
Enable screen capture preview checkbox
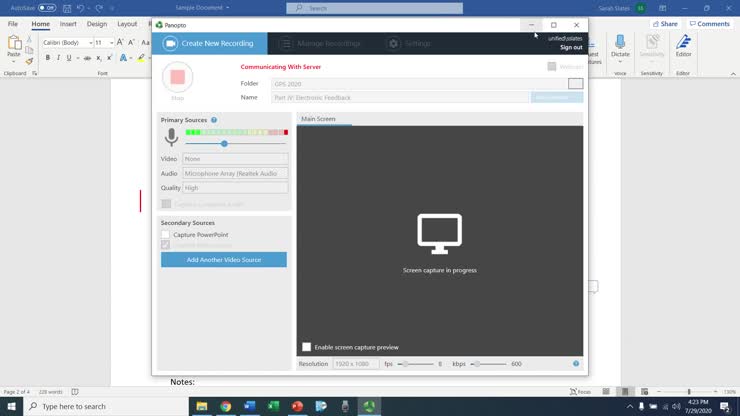click(x=307, y=347)
